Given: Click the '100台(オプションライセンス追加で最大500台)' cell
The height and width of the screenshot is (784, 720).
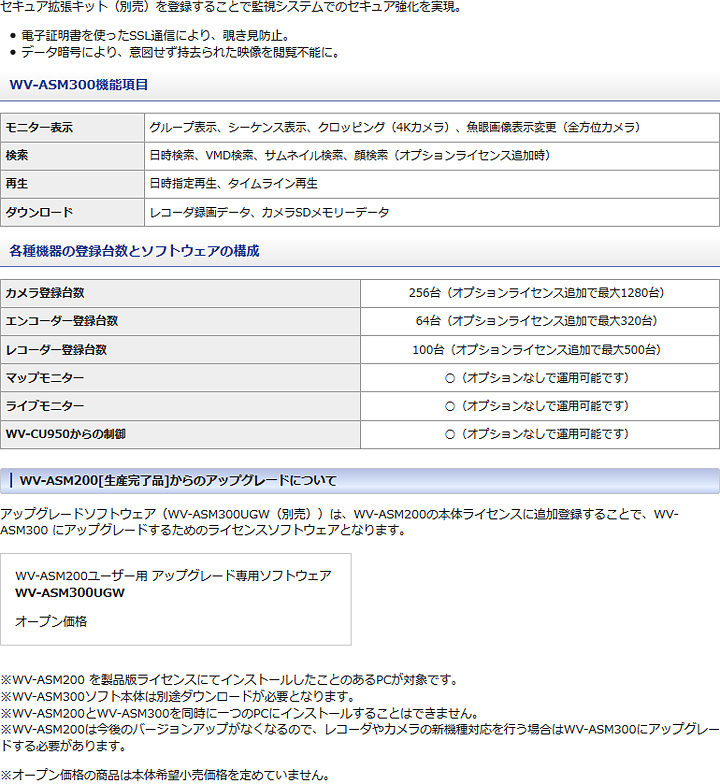Looking at the screenshot, I should pyautogui.click(x=540, y=350).
